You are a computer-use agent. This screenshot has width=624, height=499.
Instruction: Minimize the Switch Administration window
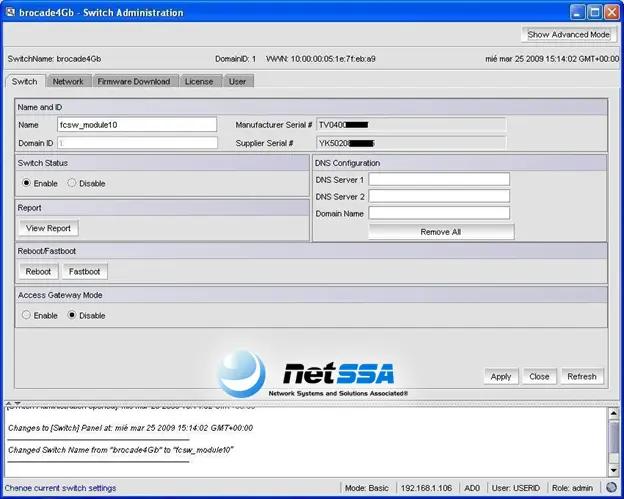point(577,12)
